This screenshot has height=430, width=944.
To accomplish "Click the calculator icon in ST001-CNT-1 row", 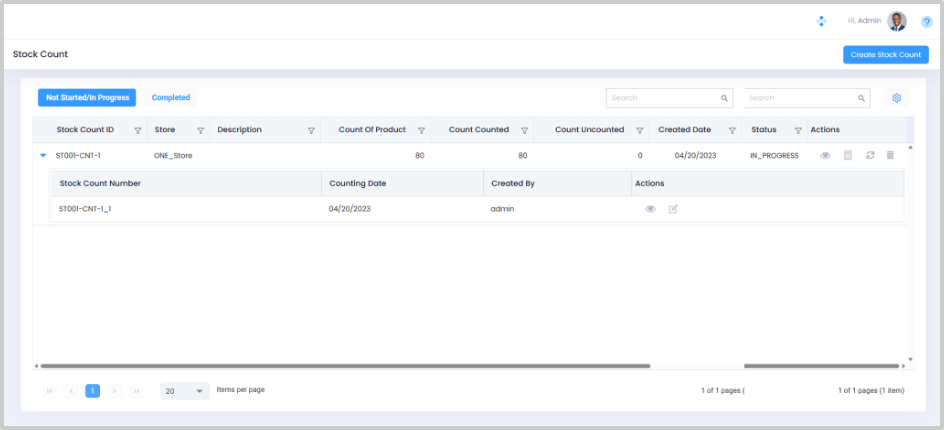I will pos(848,156).
